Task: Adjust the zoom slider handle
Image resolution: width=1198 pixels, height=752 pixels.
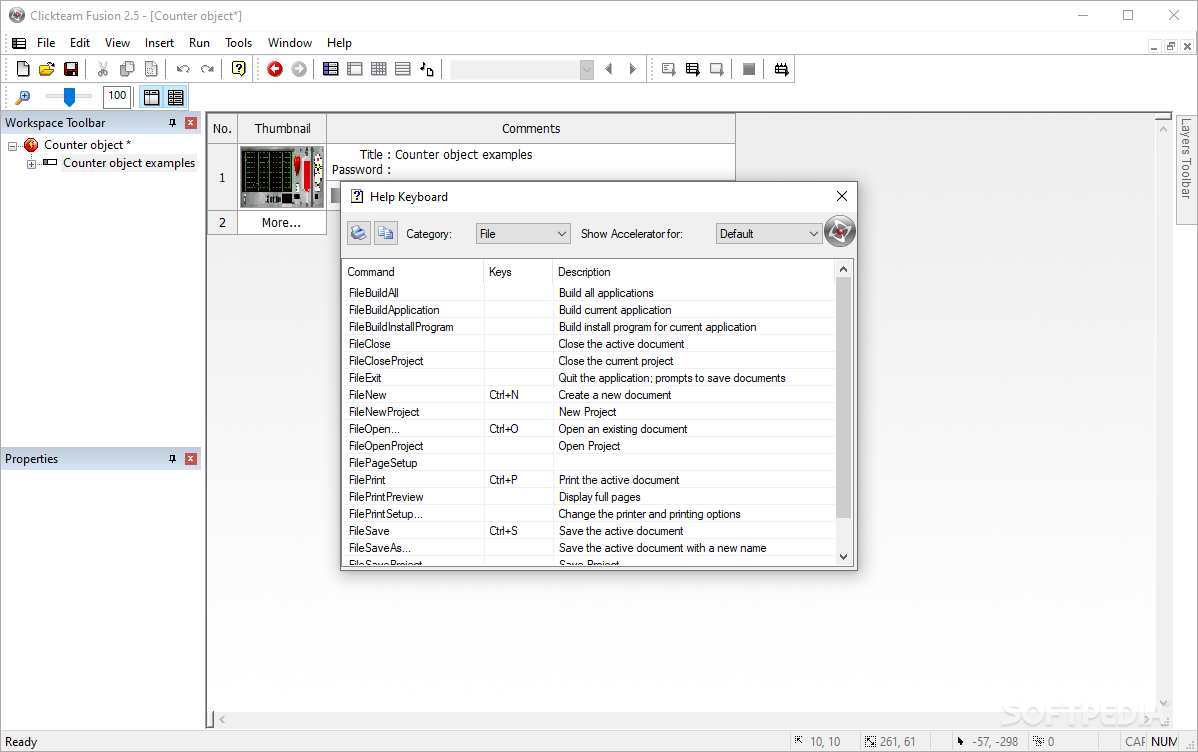Action: click(70, 97)
